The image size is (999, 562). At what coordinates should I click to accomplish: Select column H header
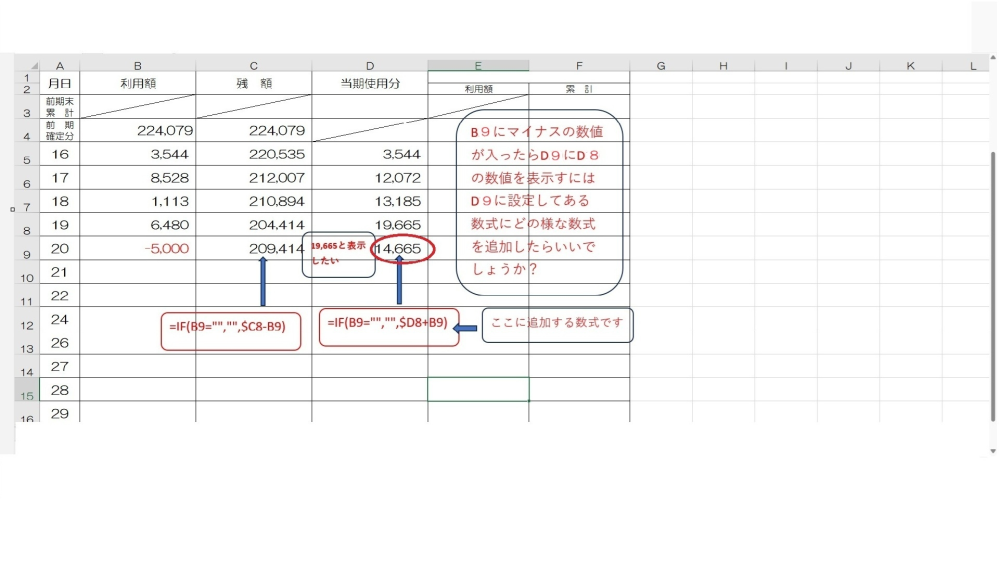723,66
